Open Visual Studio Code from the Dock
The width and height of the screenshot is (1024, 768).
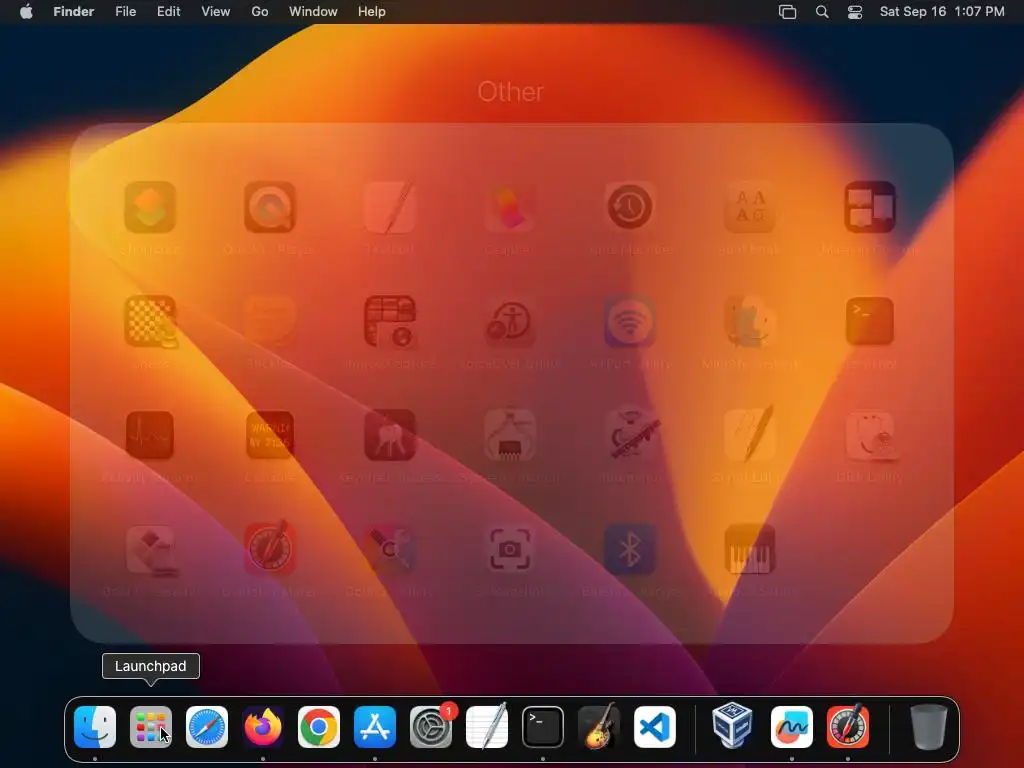(x=654, y=727)
